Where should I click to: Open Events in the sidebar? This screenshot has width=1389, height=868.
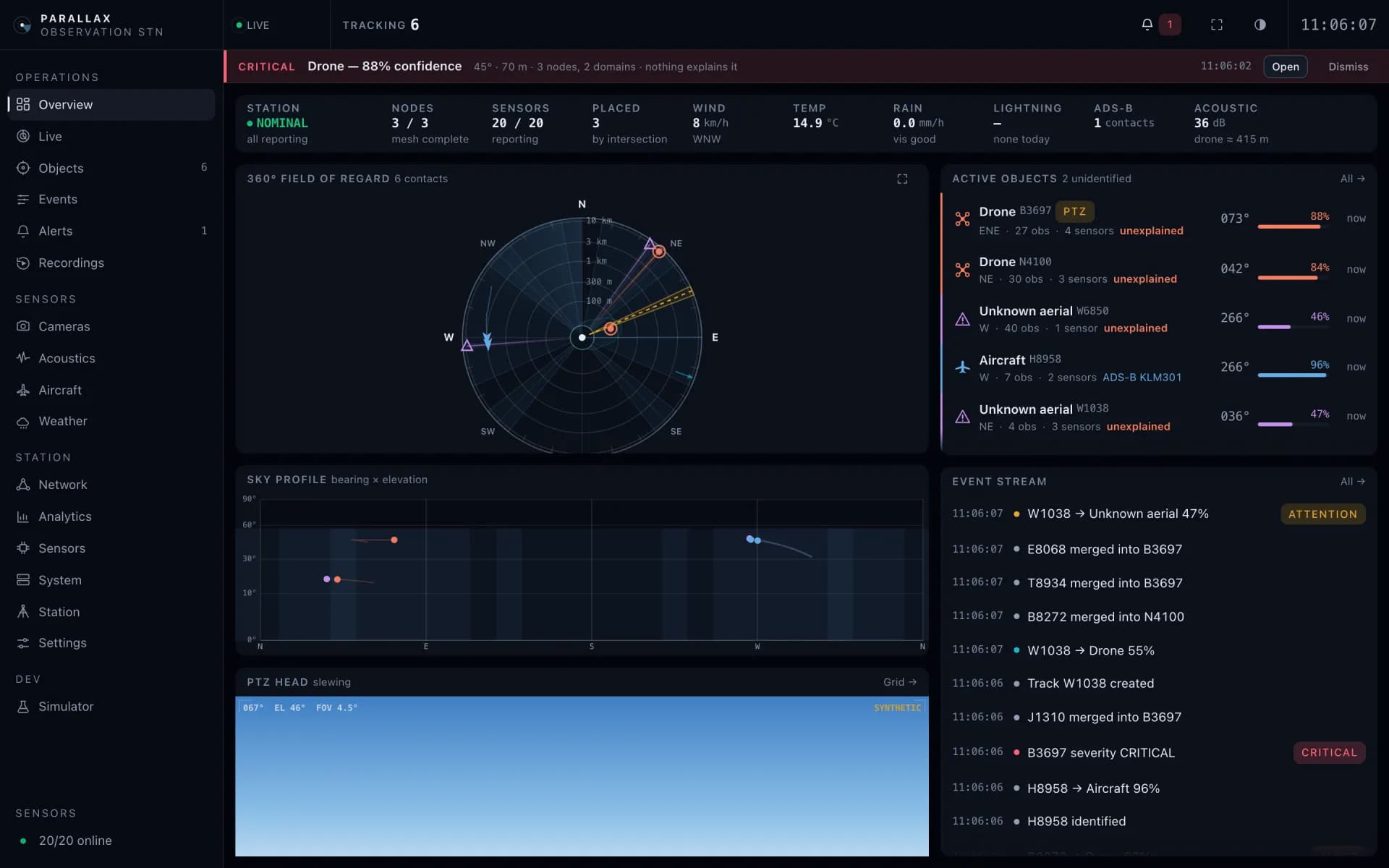[111, 200]
